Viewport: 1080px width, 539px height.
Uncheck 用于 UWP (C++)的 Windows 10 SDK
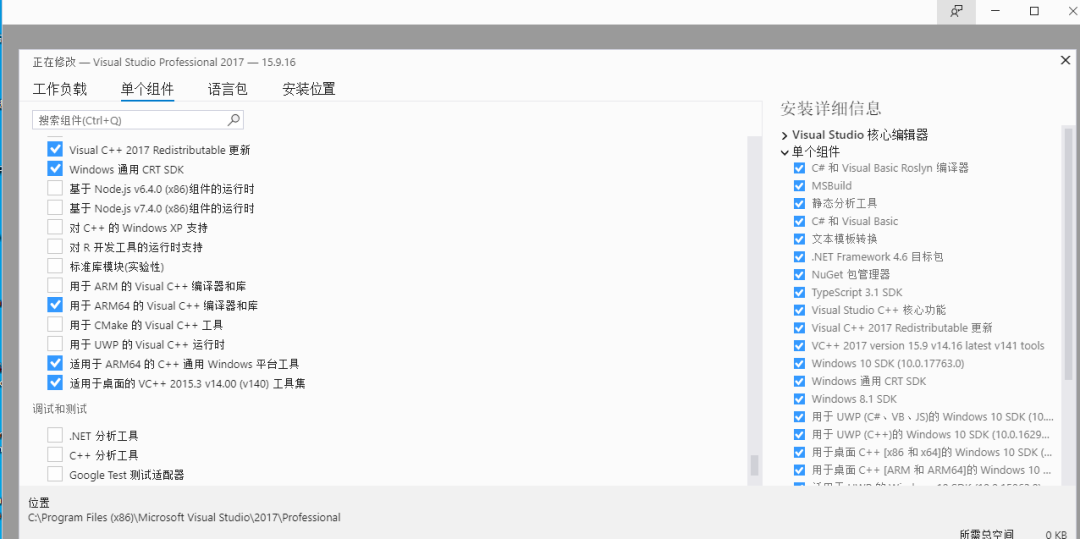tap(799, 435)
